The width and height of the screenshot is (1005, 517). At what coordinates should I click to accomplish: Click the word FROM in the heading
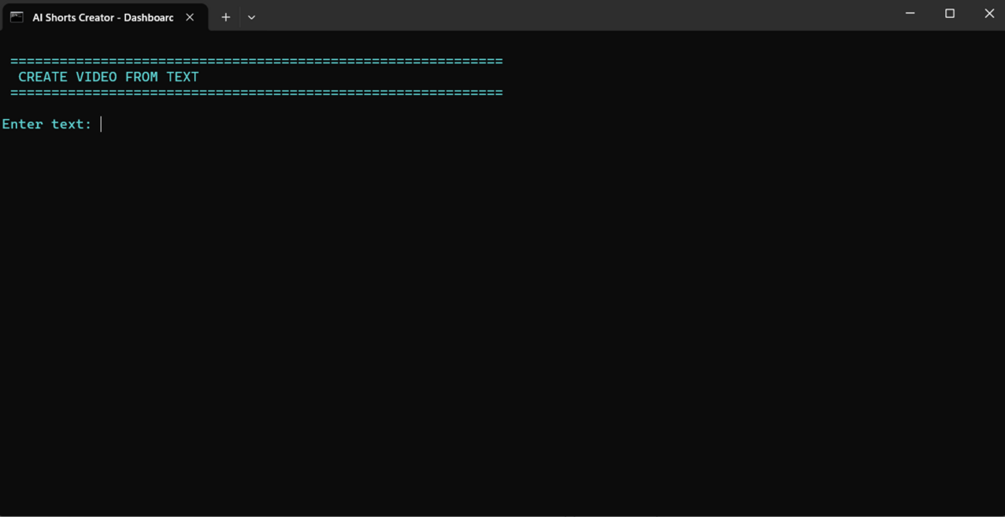[142, 78]
